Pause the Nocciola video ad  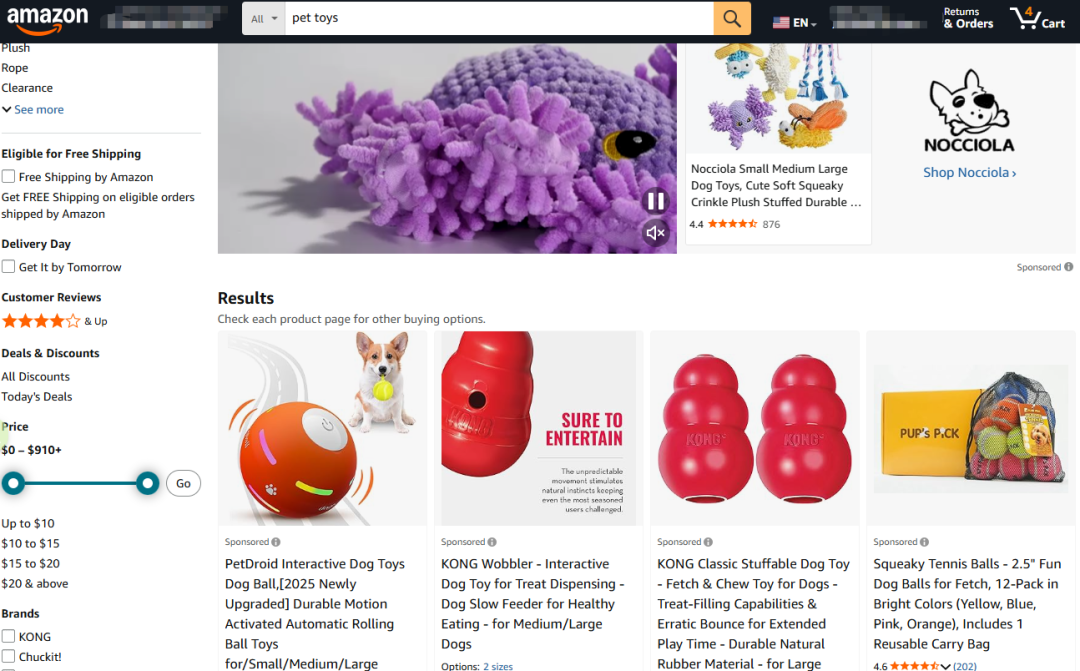click(x=655, y=200)
